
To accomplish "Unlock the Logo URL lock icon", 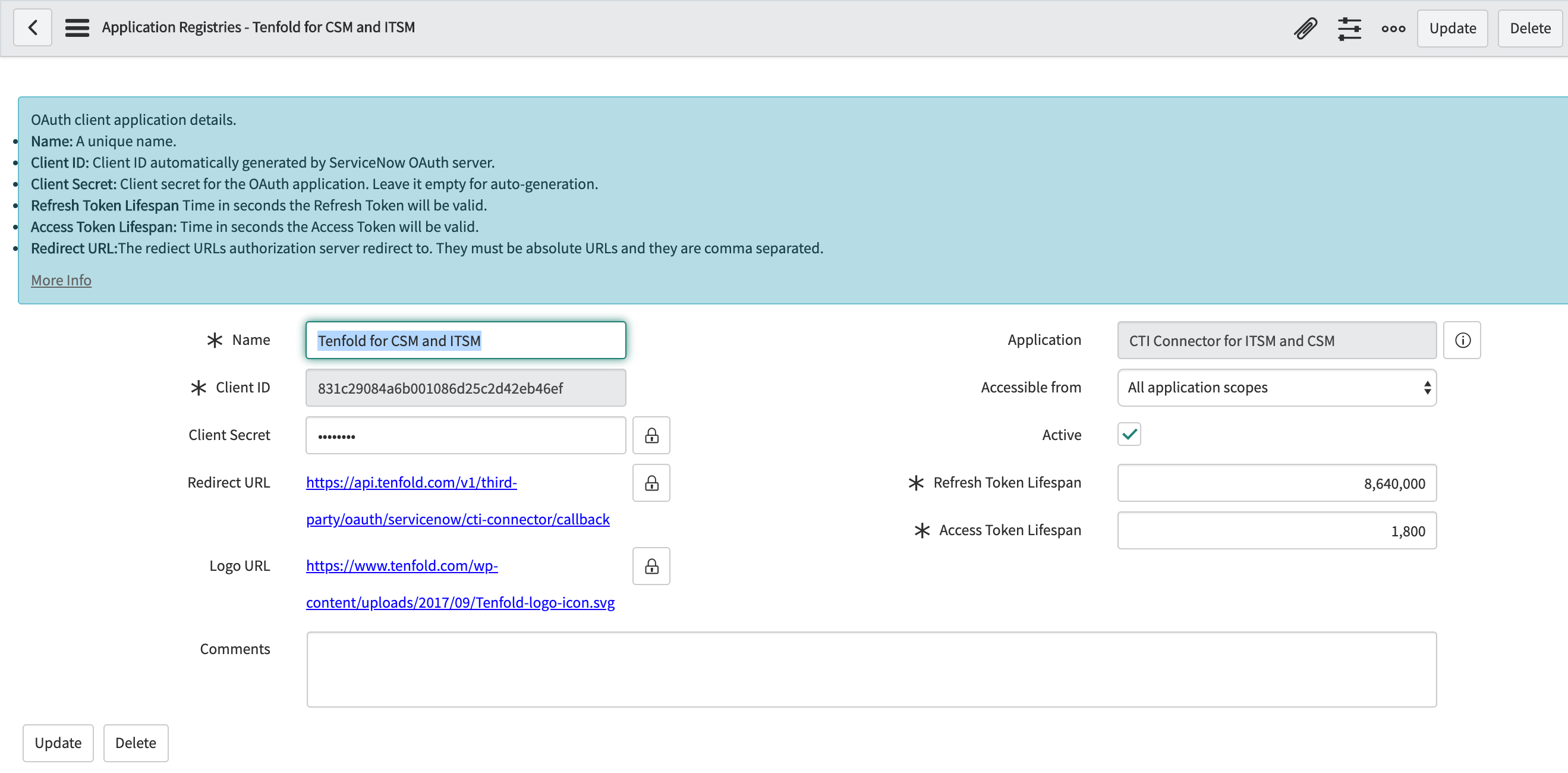I will 651,566.
